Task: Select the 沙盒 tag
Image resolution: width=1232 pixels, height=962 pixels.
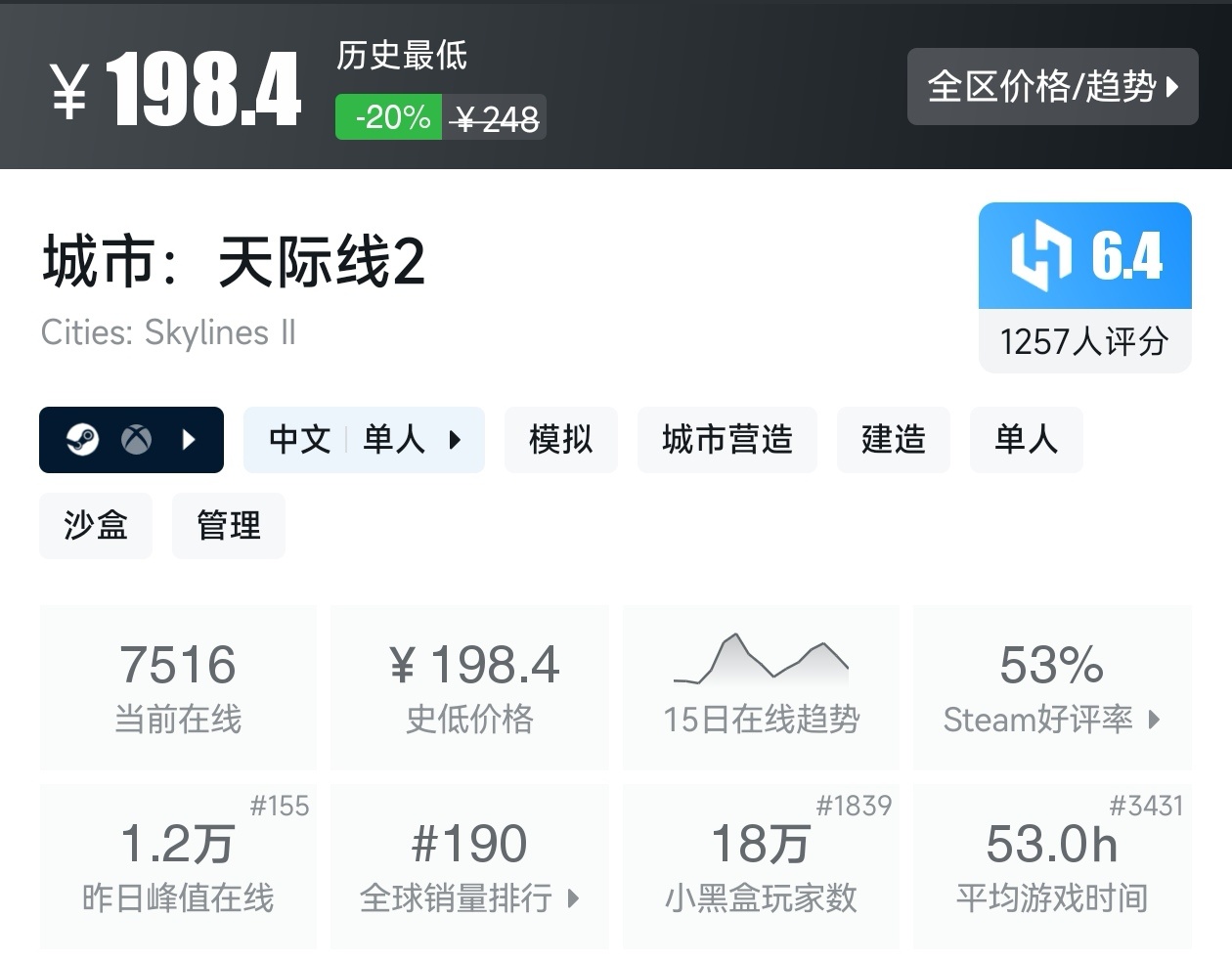Action: [x=96, y=526]
